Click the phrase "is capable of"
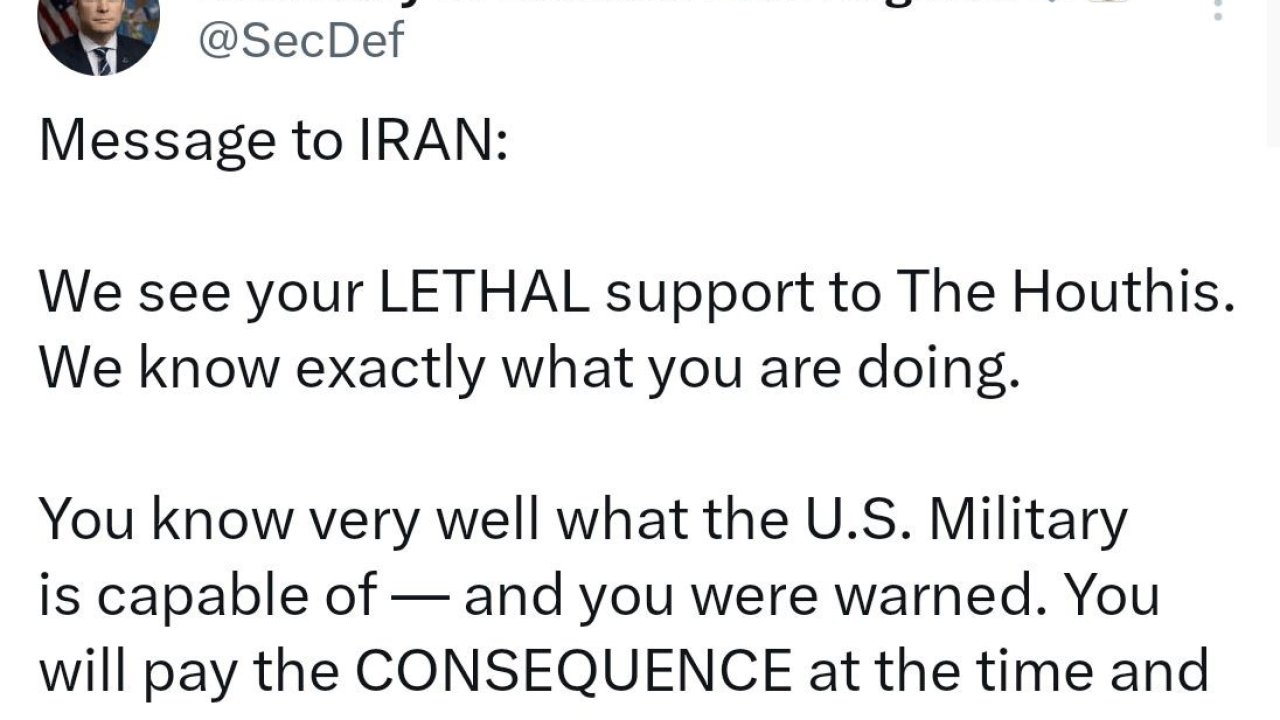The image size is (1280, 720). point(208,596)
